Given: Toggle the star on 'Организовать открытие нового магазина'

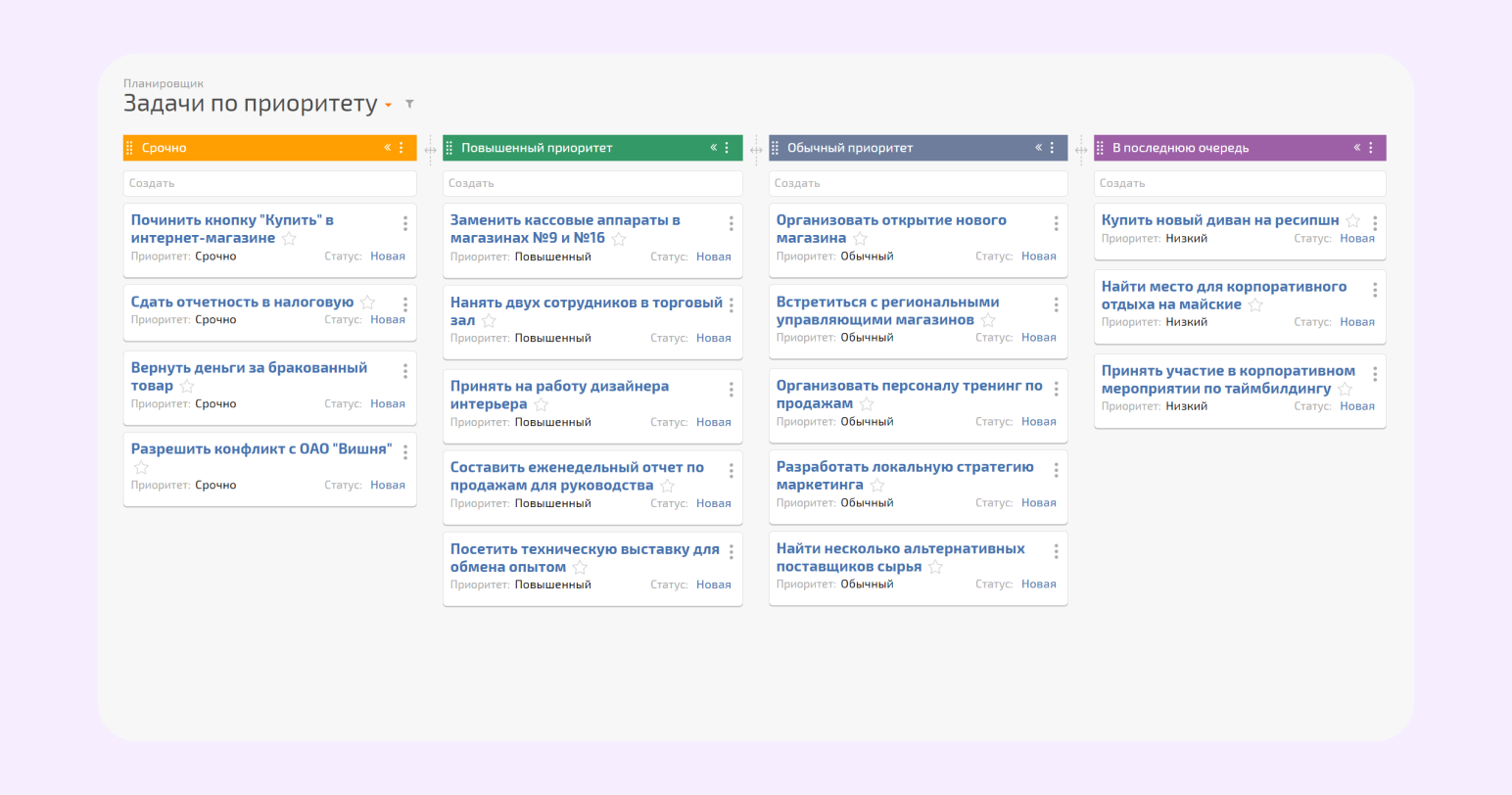Looking at the screenshot, I should [860, 239].
